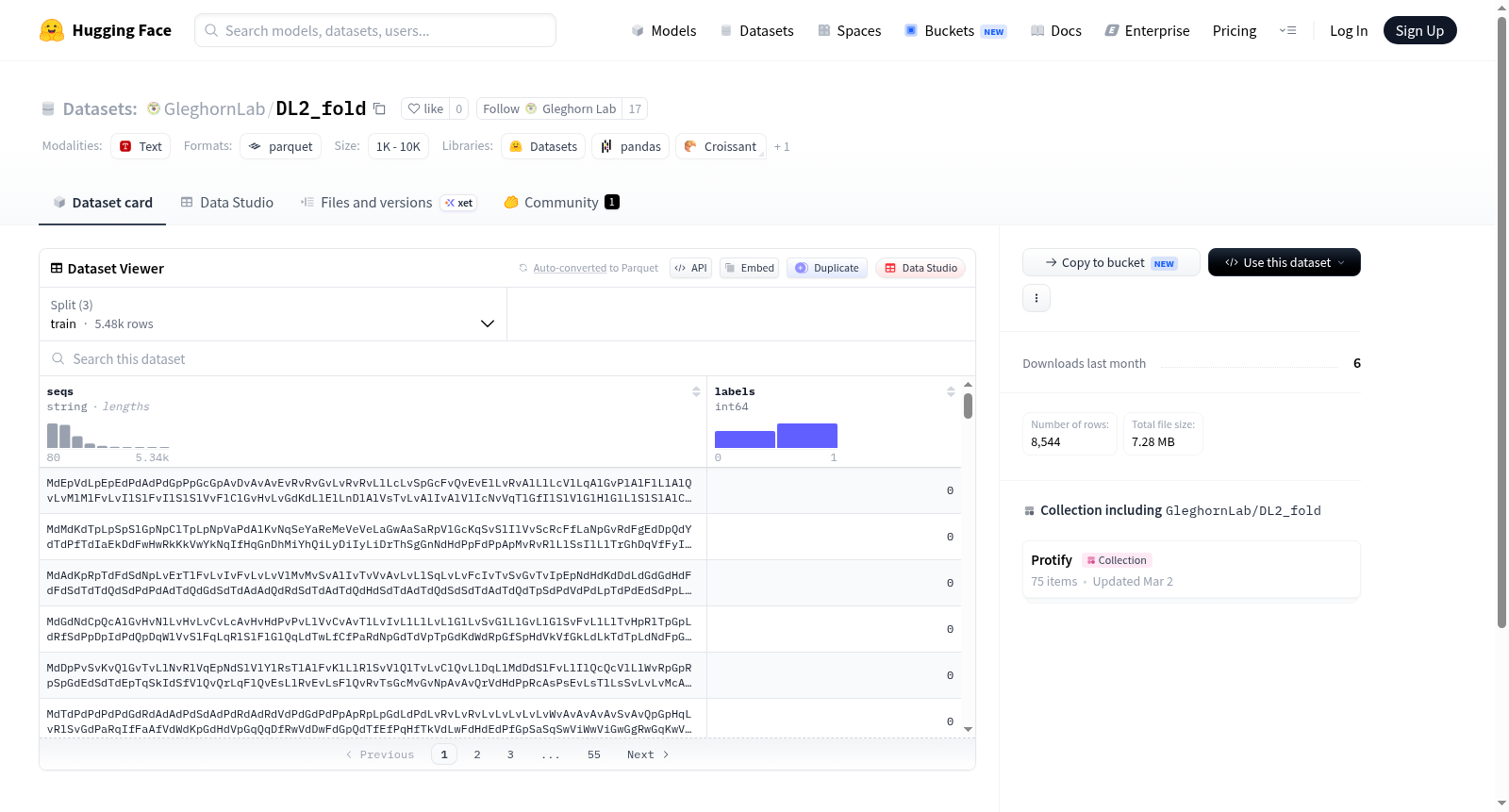Focus the Search this dataset field
The height and width of the screenshot is (812, 1509).
pyautogui.click(x=507, y=358)
